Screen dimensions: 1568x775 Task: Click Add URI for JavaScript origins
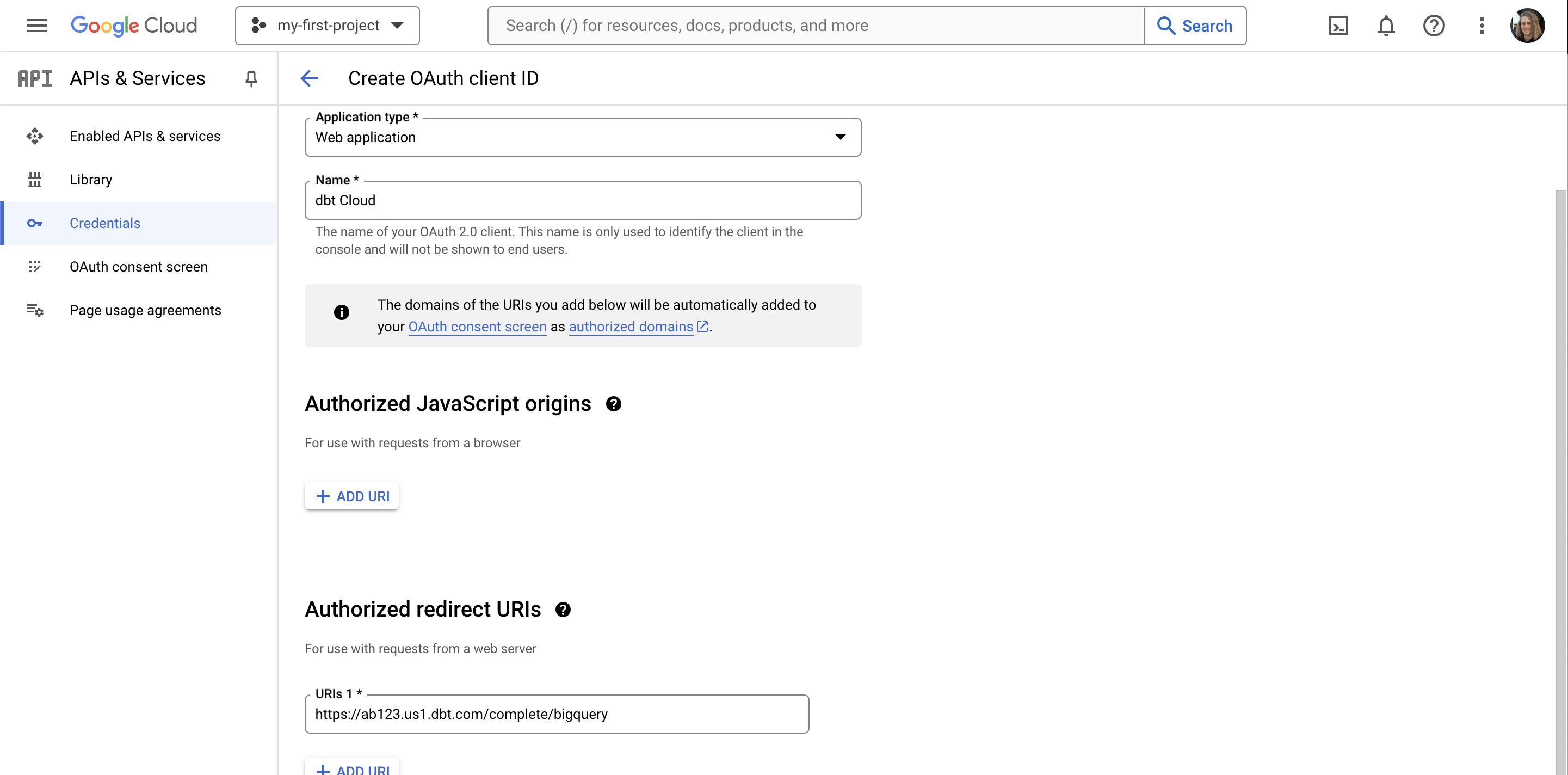351,496
